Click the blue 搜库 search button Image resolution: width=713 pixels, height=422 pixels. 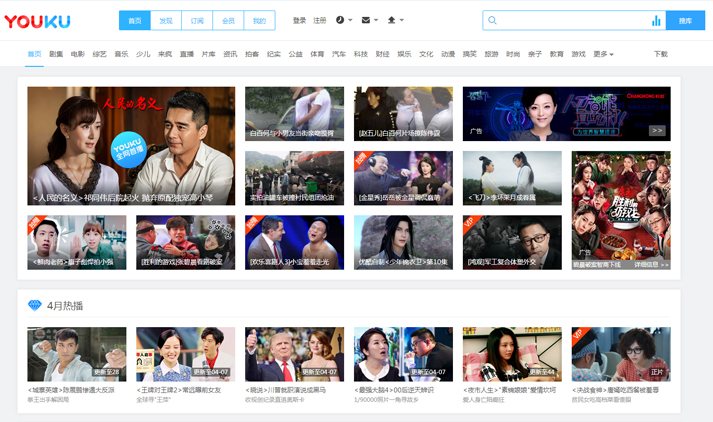(x=685, y=20)
